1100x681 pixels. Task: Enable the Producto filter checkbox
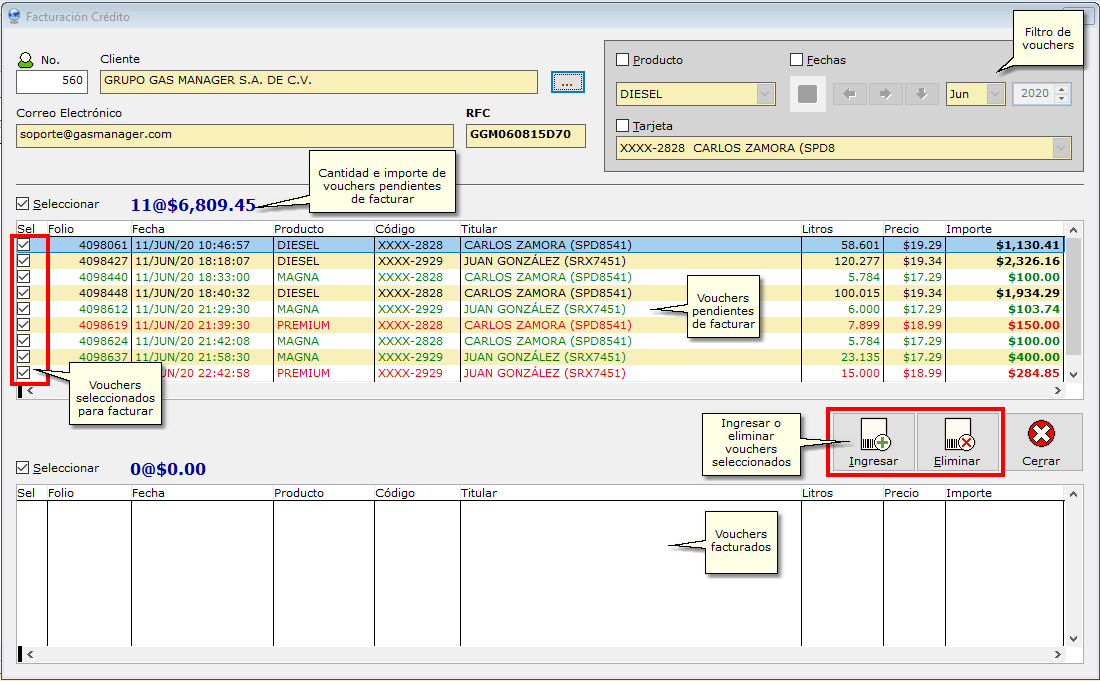pyautogui.click(x=623, y=60)
